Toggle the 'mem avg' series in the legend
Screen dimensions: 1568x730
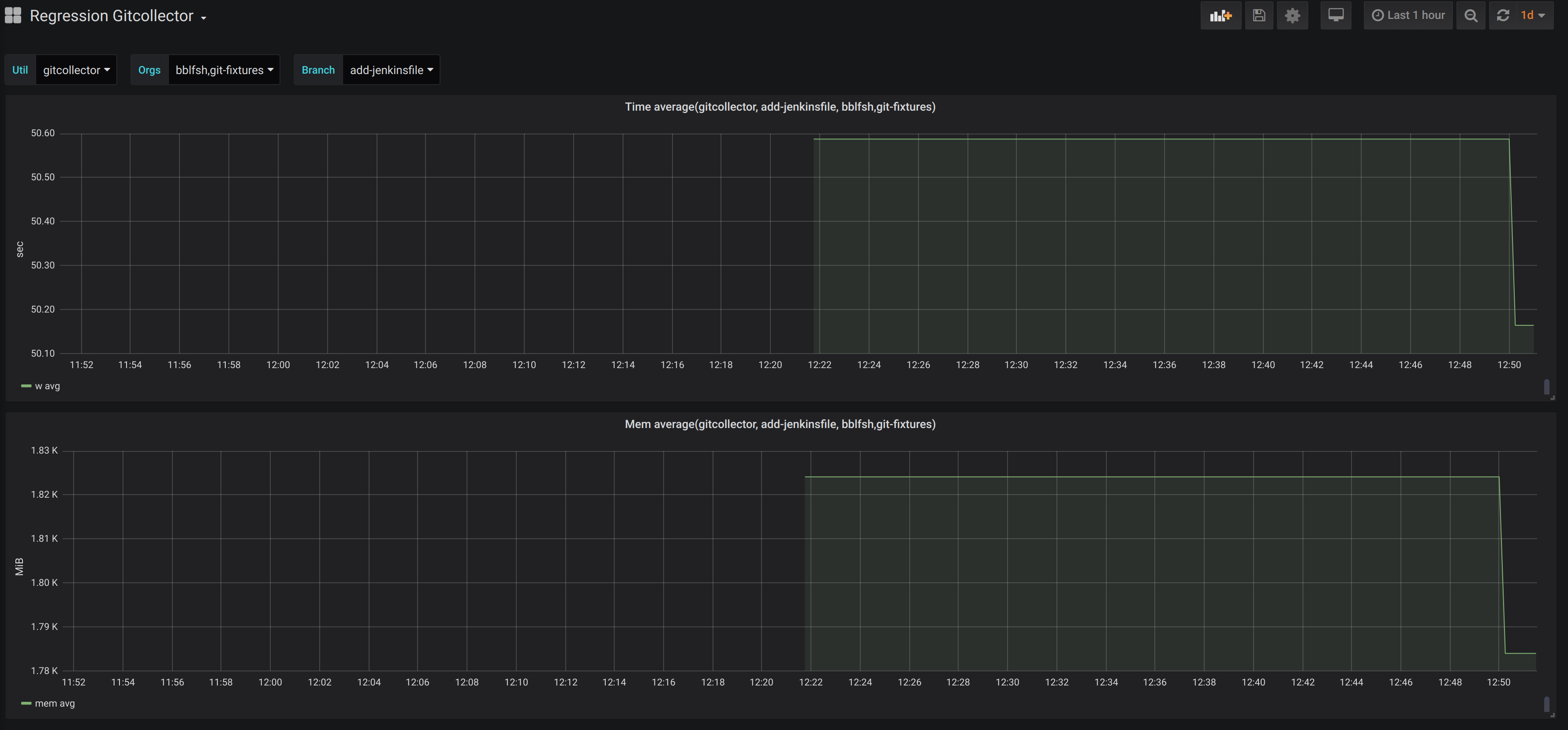tap(55, 704)
